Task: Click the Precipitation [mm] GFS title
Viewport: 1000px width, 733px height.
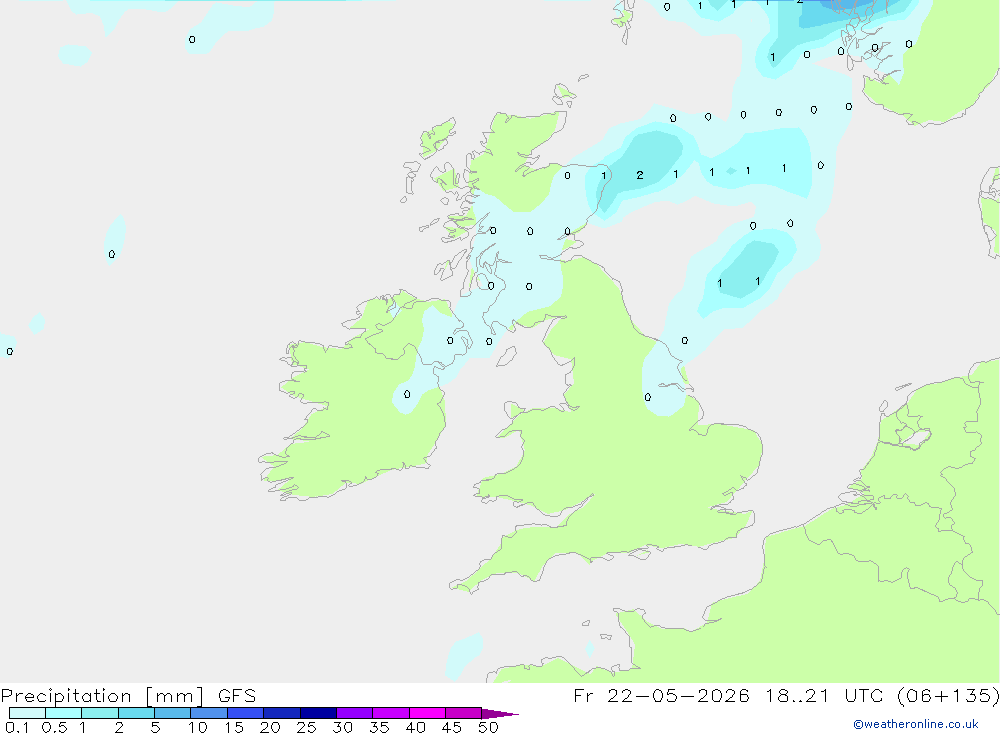Action: tap(128, 695)
